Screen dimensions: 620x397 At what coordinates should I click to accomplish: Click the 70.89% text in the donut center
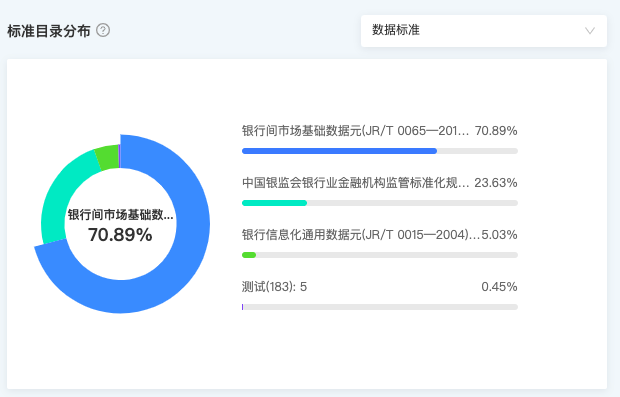[120, 235]
